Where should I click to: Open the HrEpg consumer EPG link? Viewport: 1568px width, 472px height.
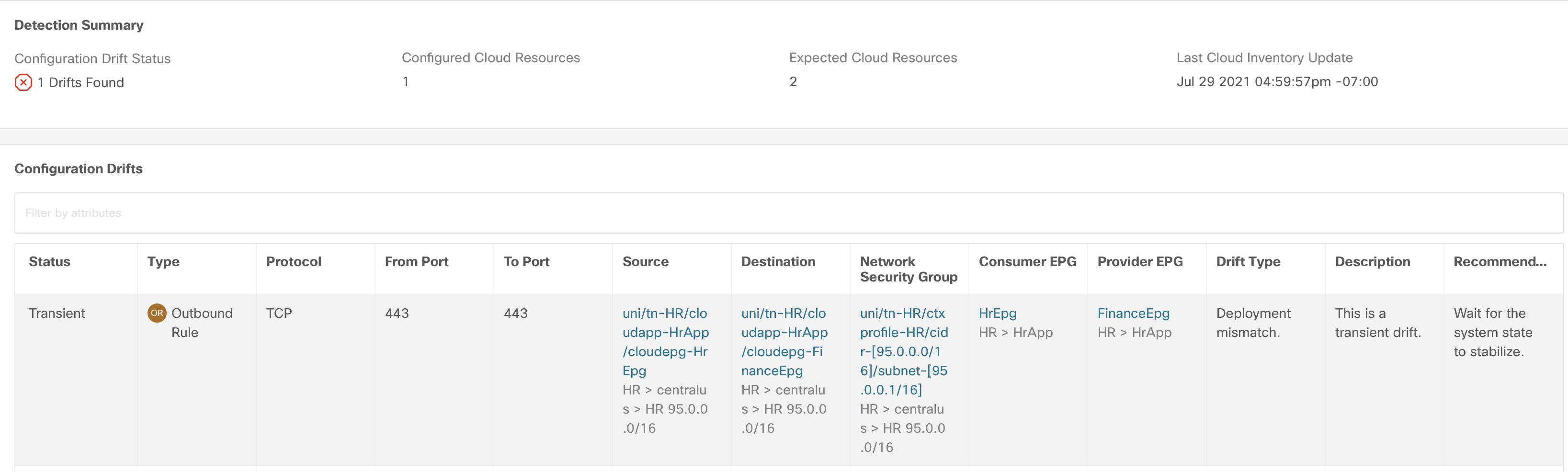[997, 313]
